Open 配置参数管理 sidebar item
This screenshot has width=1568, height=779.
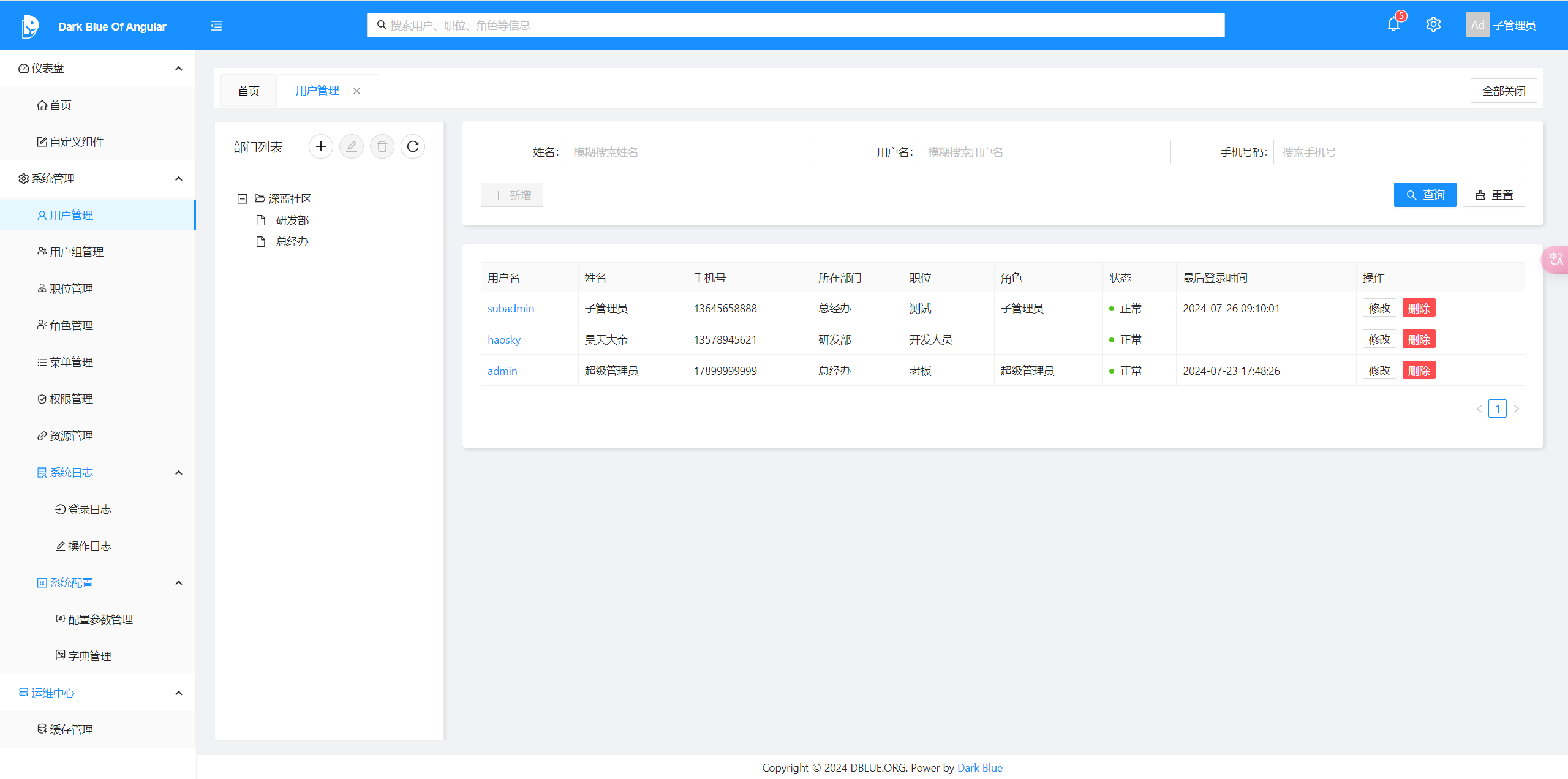pyautogui.click(x=98, y=619)
